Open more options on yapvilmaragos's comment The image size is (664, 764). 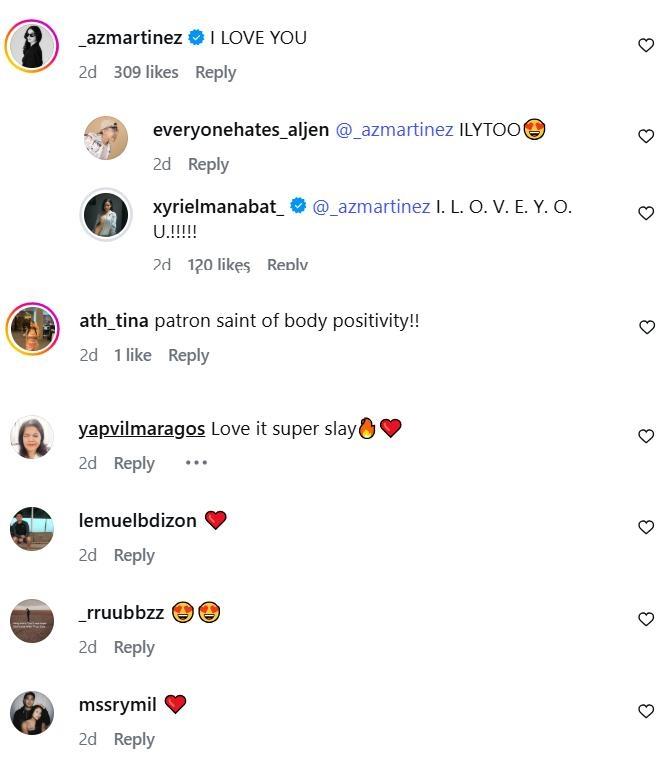(x=196, y=463)
